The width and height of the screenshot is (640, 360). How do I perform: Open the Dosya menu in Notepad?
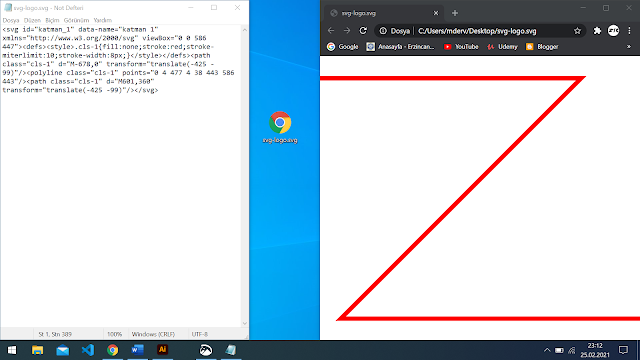click(x=11, y=20)
